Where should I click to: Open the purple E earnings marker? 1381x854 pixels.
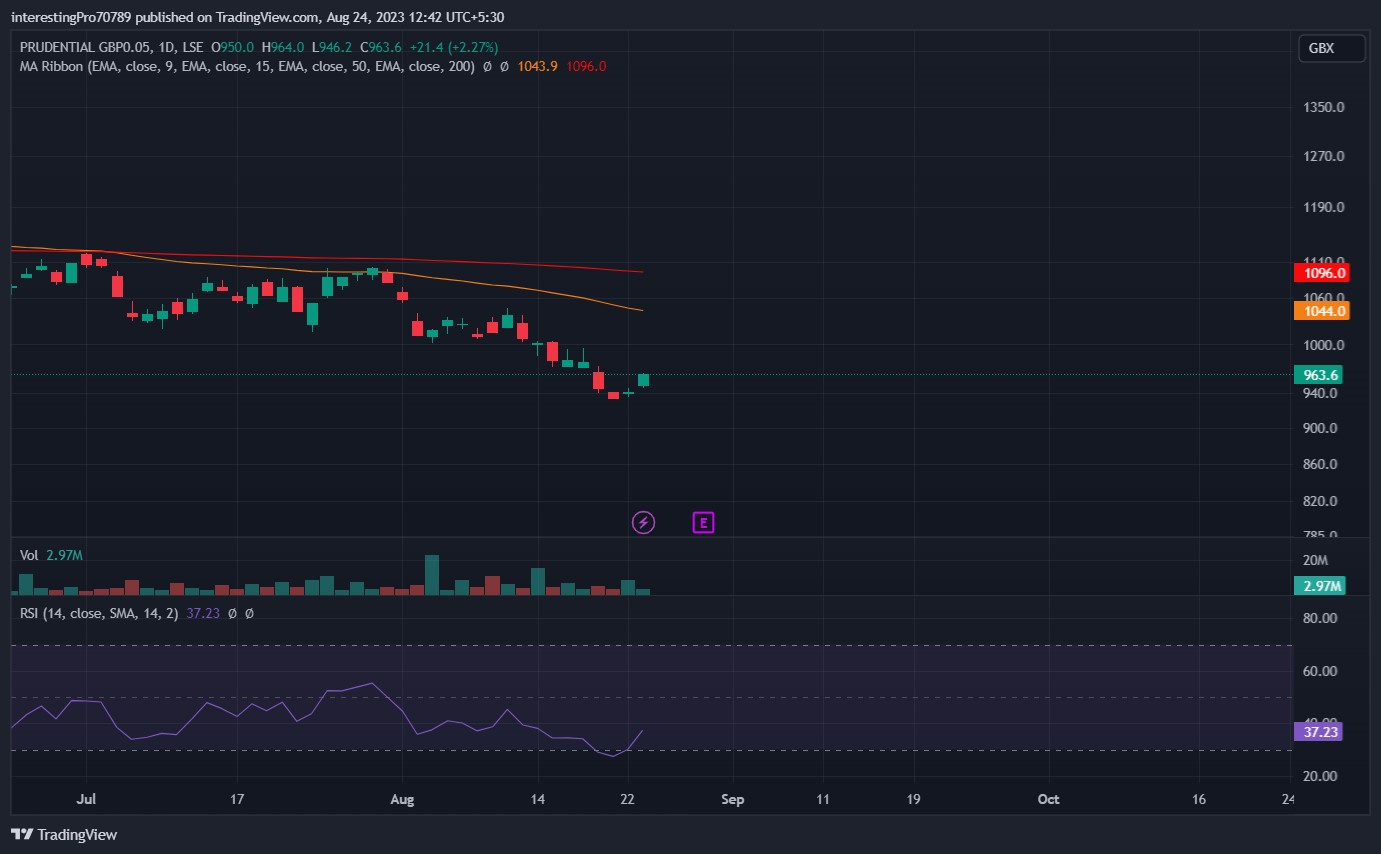[704, 522]
